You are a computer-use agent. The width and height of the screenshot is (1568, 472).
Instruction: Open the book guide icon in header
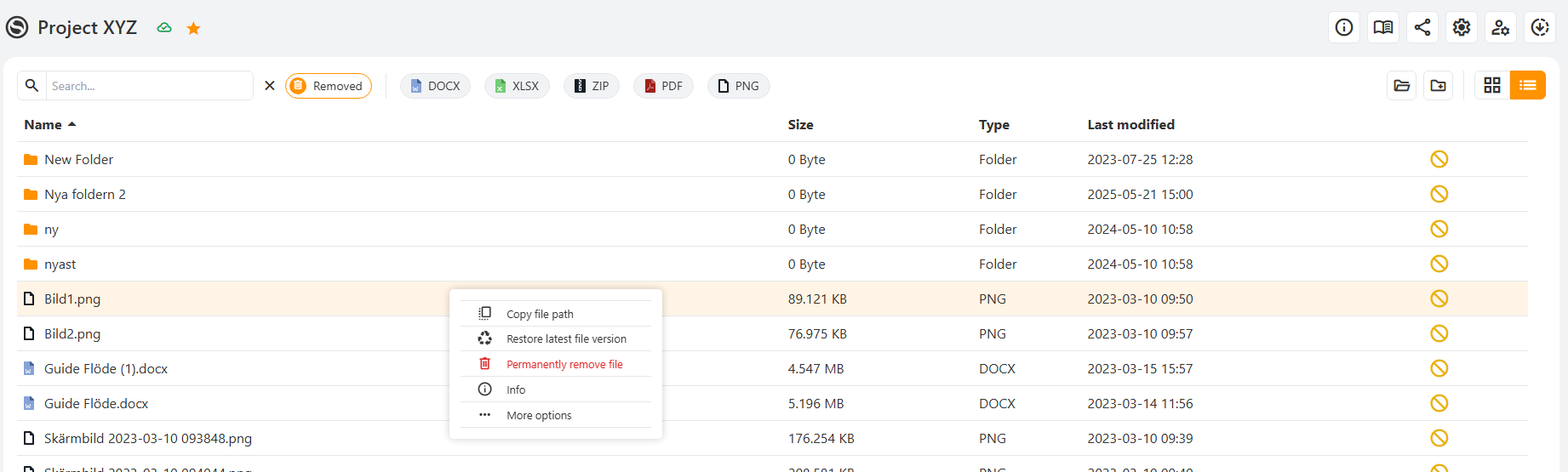point(1383,27)
